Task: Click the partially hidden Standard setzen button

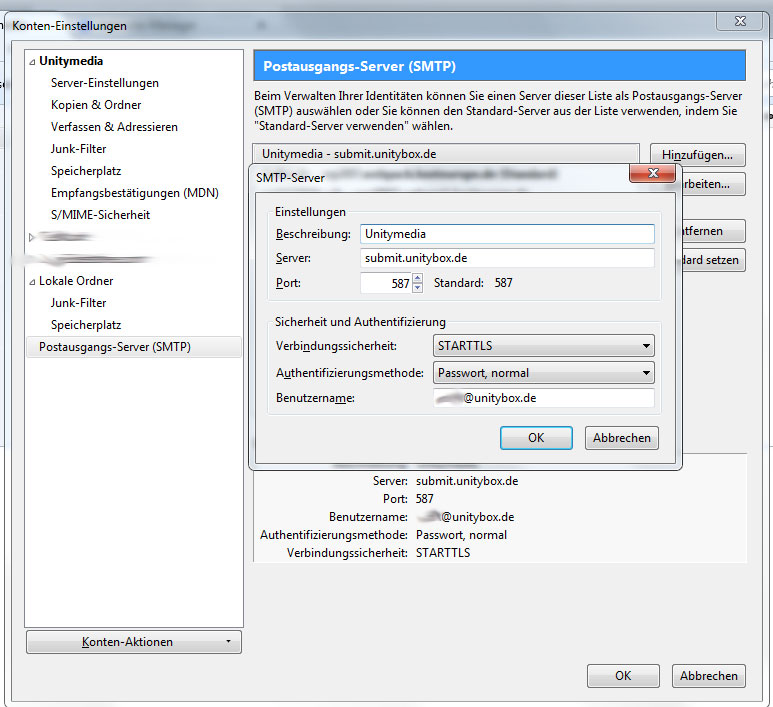Action: click(x=713, y=260)
